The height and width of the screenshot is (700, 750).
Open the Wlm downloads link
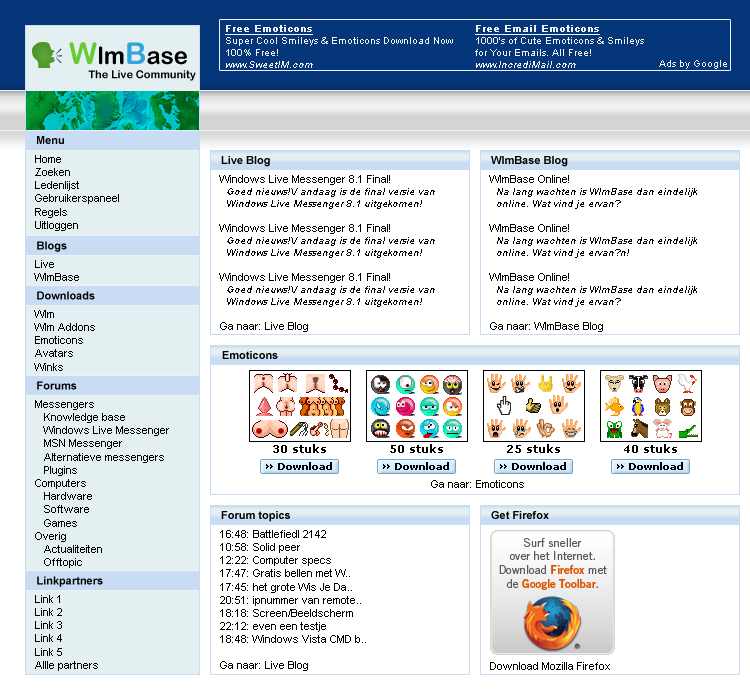tap(44, 314)
